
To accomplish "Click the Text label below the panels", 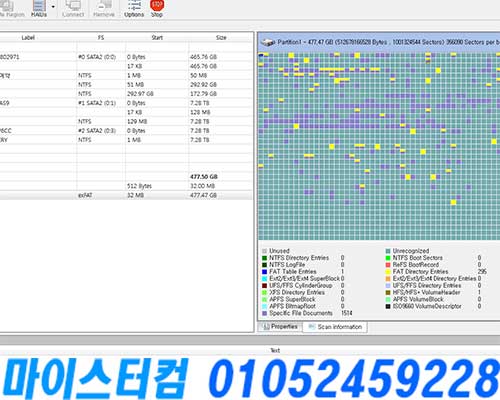I will pos(275,350).
